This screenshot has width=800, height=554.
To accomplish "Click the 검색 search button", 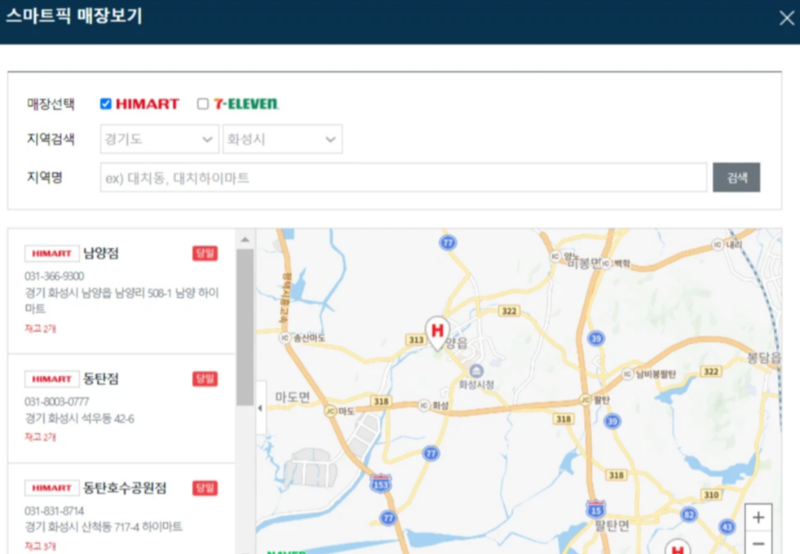I will (x=736, y=178).
